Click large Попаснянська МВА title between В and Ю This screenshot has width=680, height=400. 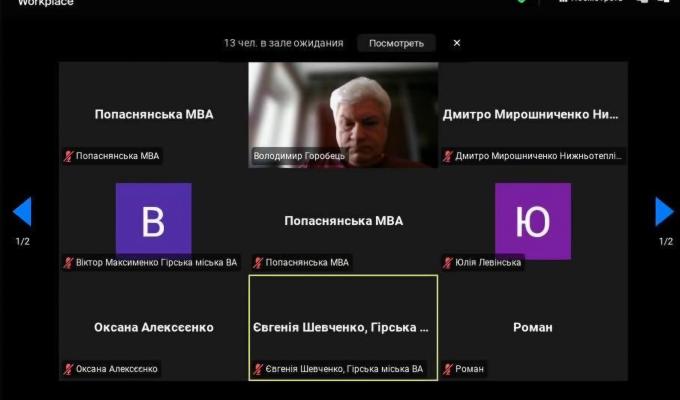point(343,221)
